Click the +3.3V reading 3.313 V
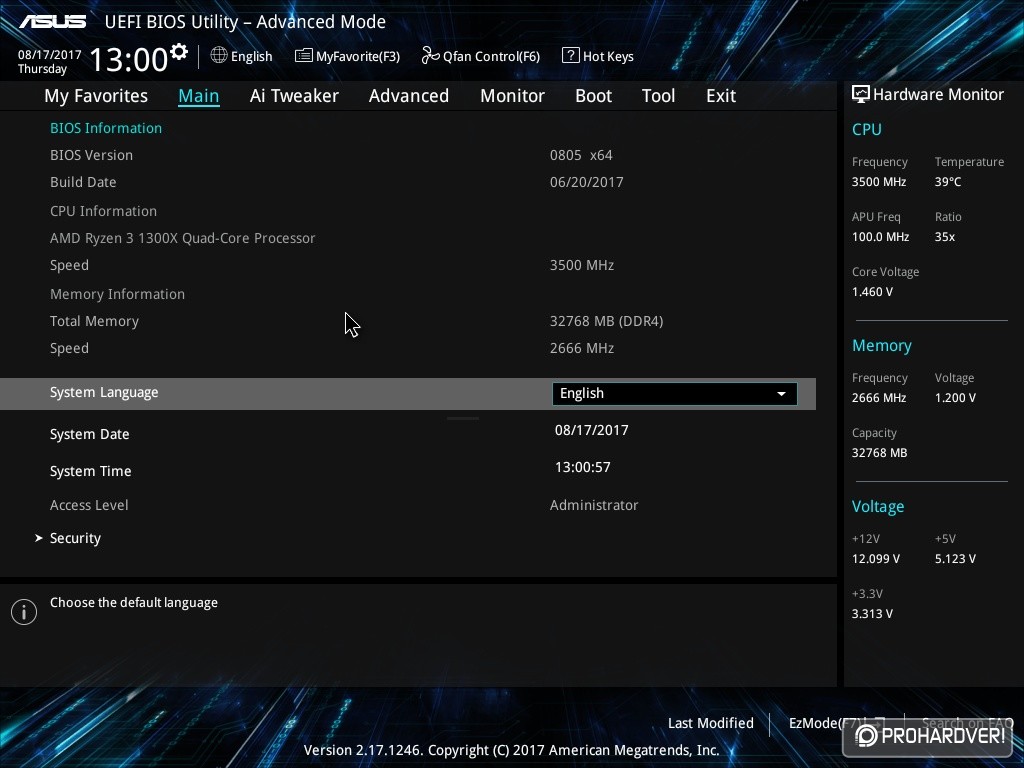1024x768 pixels. (872, 614)
